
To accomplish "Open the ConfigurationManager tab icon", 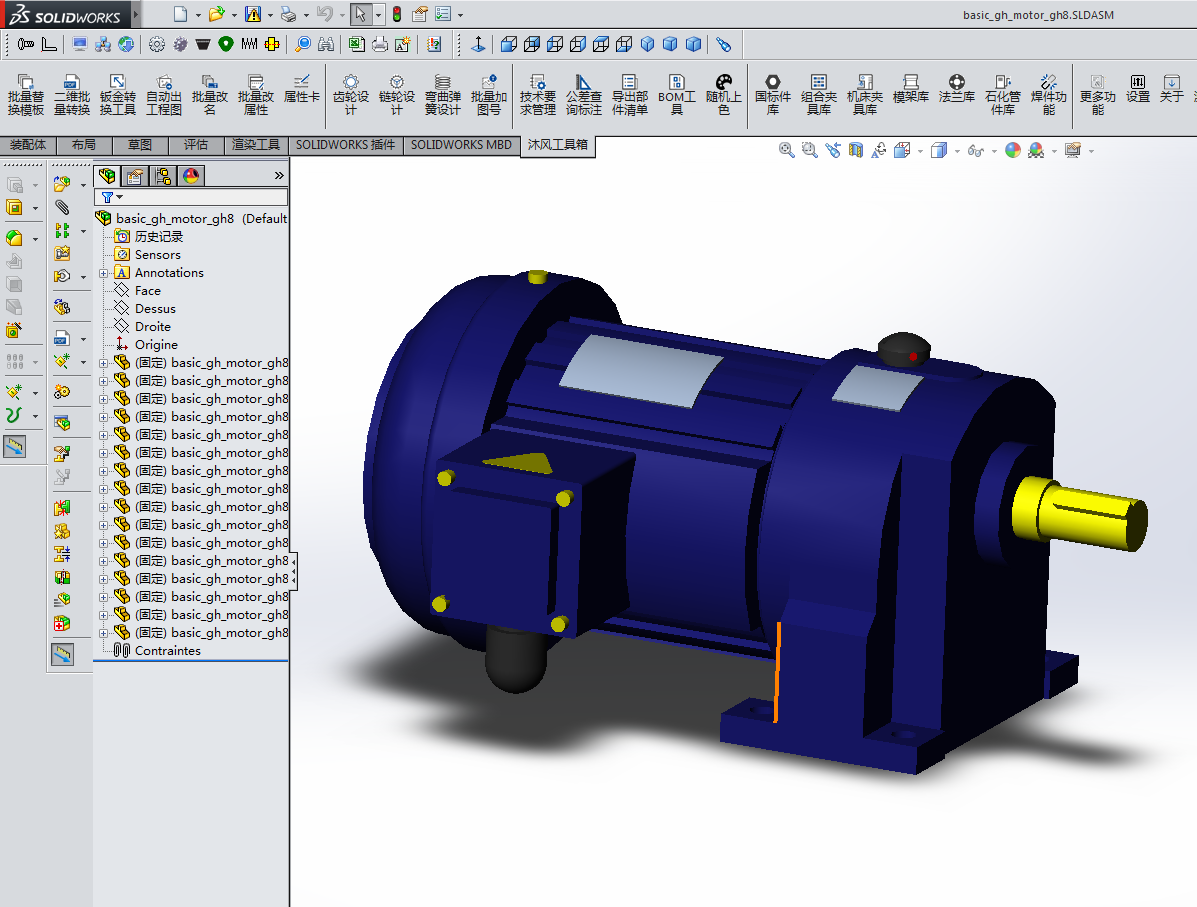I will click(x=163, y=176).
